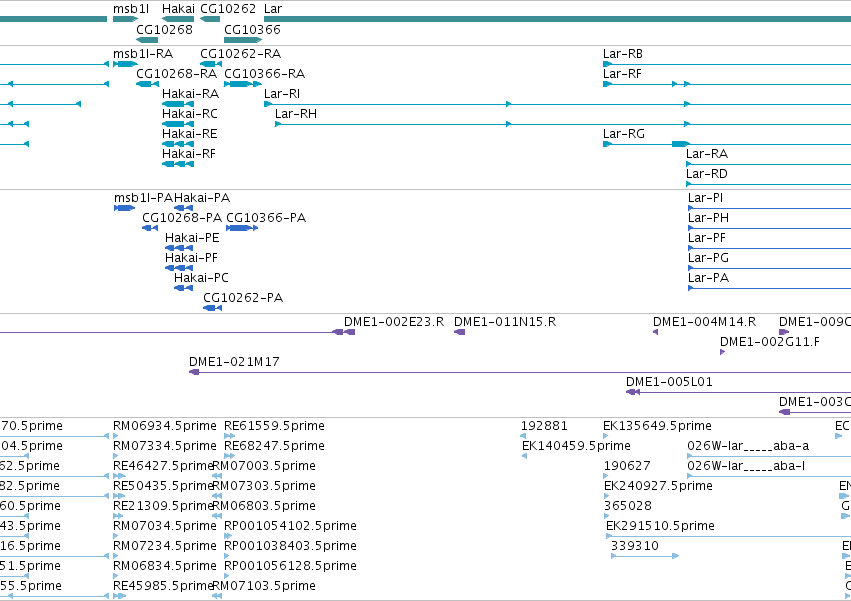This screenshot has width=851, height=601.
Task: Select protein Lar-PG
Action: pyautogui.click(x=708, y=258)
